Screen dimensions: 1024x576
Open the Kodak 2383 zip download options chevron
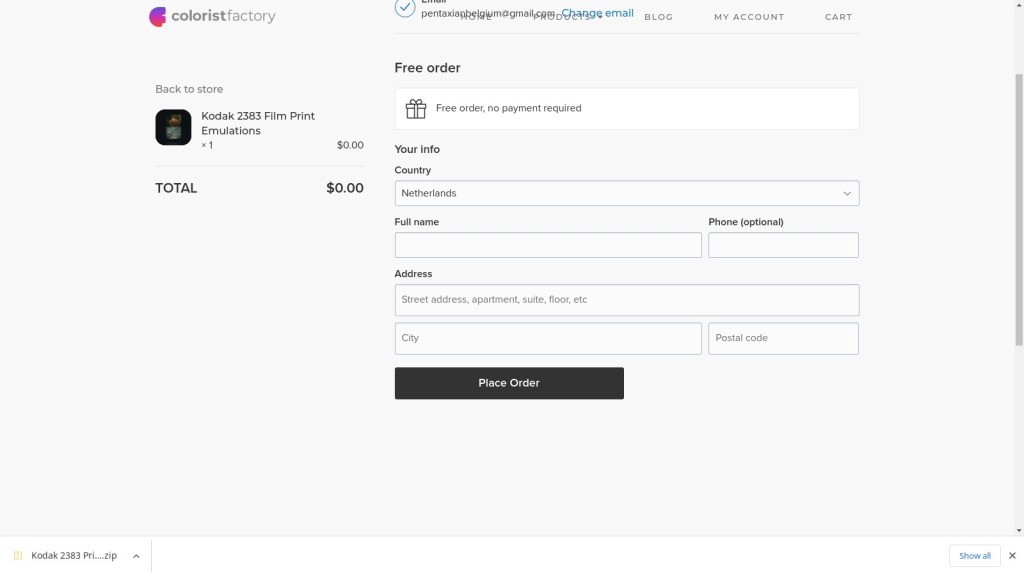pos(136,556)
